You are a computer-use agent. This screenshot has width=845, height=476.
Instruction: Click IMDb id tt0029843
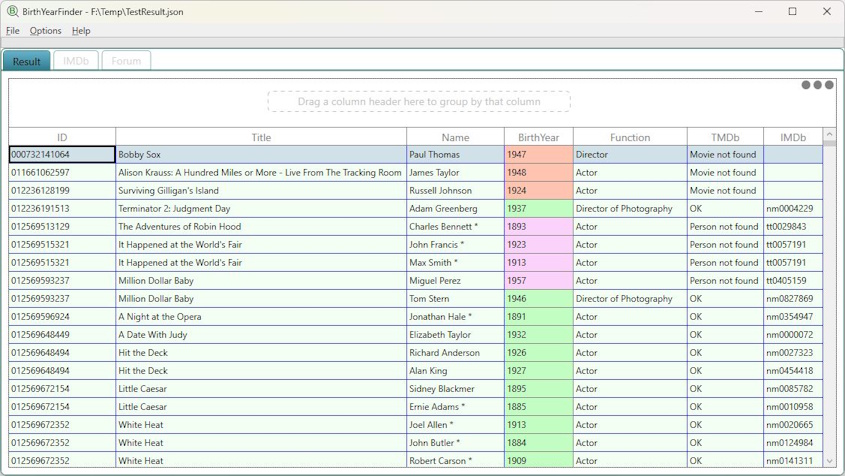[793, 226]
